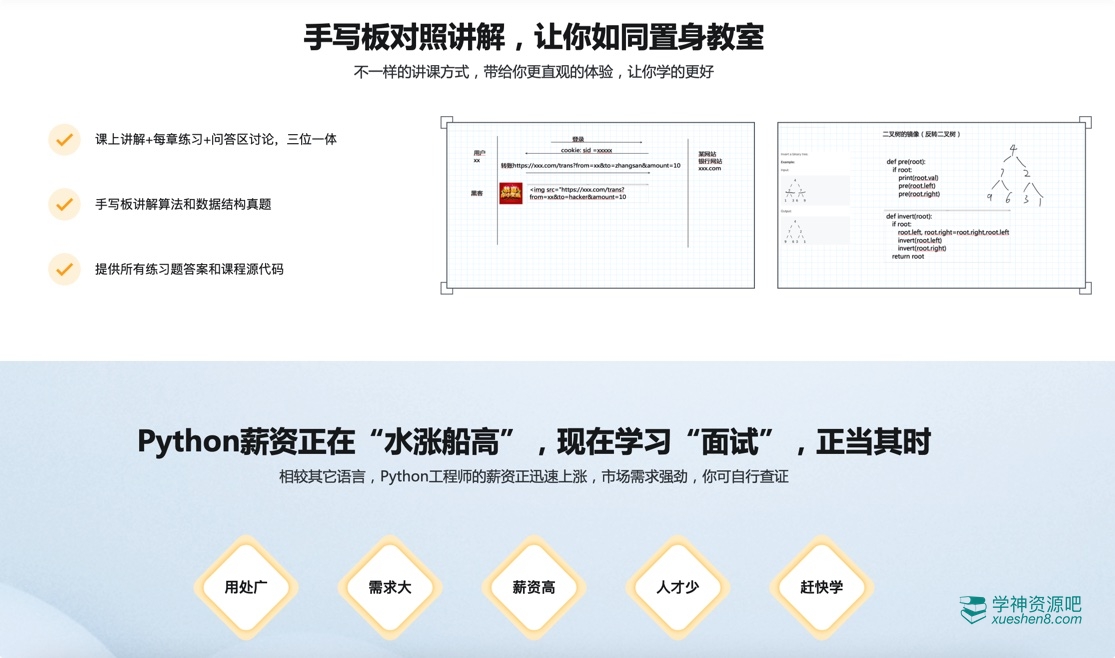The image size is (1115, 658).
Task: Click checkmark icon beside 课上讲解+每章练习
Action: click(64, 139)
